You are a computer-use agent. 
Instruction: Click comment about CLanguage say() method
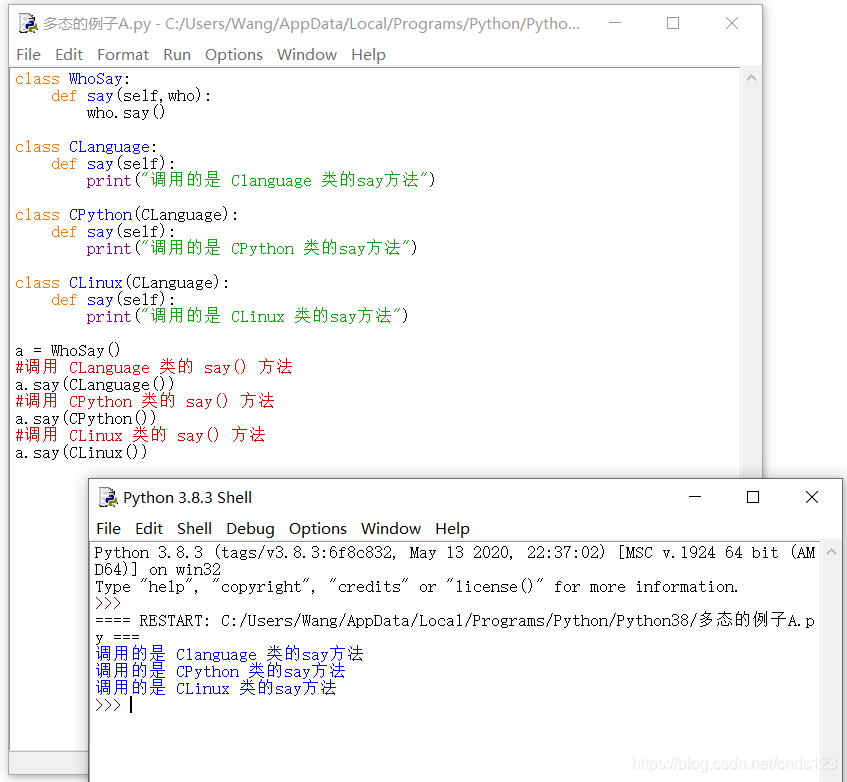point(153,367)
